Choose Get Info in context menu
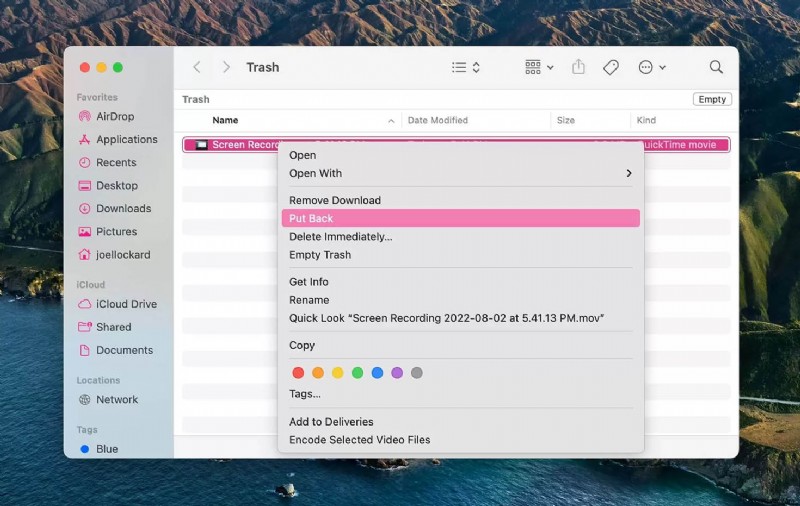Screen dimensions: 800x506 (x=461, y=282)
